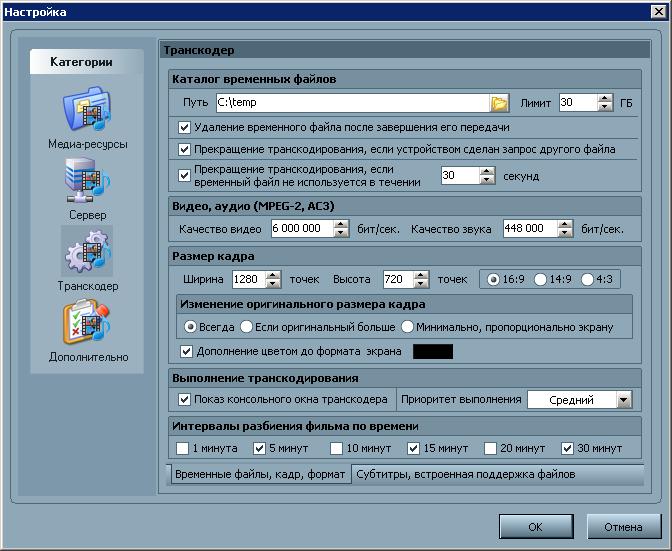Uncheck the 5 минут interval
The image size is (672, 551).
259,449
